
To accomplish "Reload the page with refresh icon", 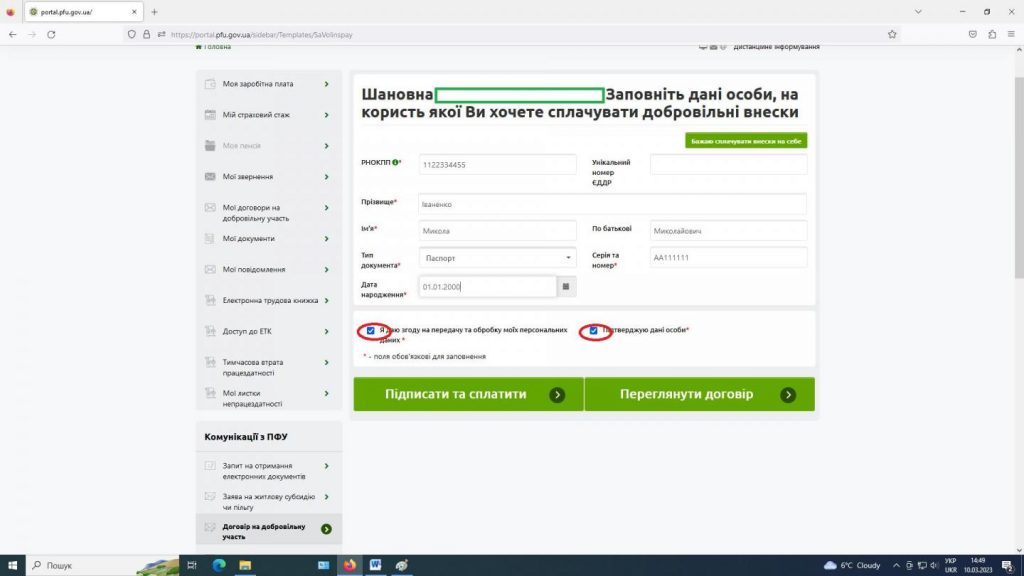I will coord(51,35).
